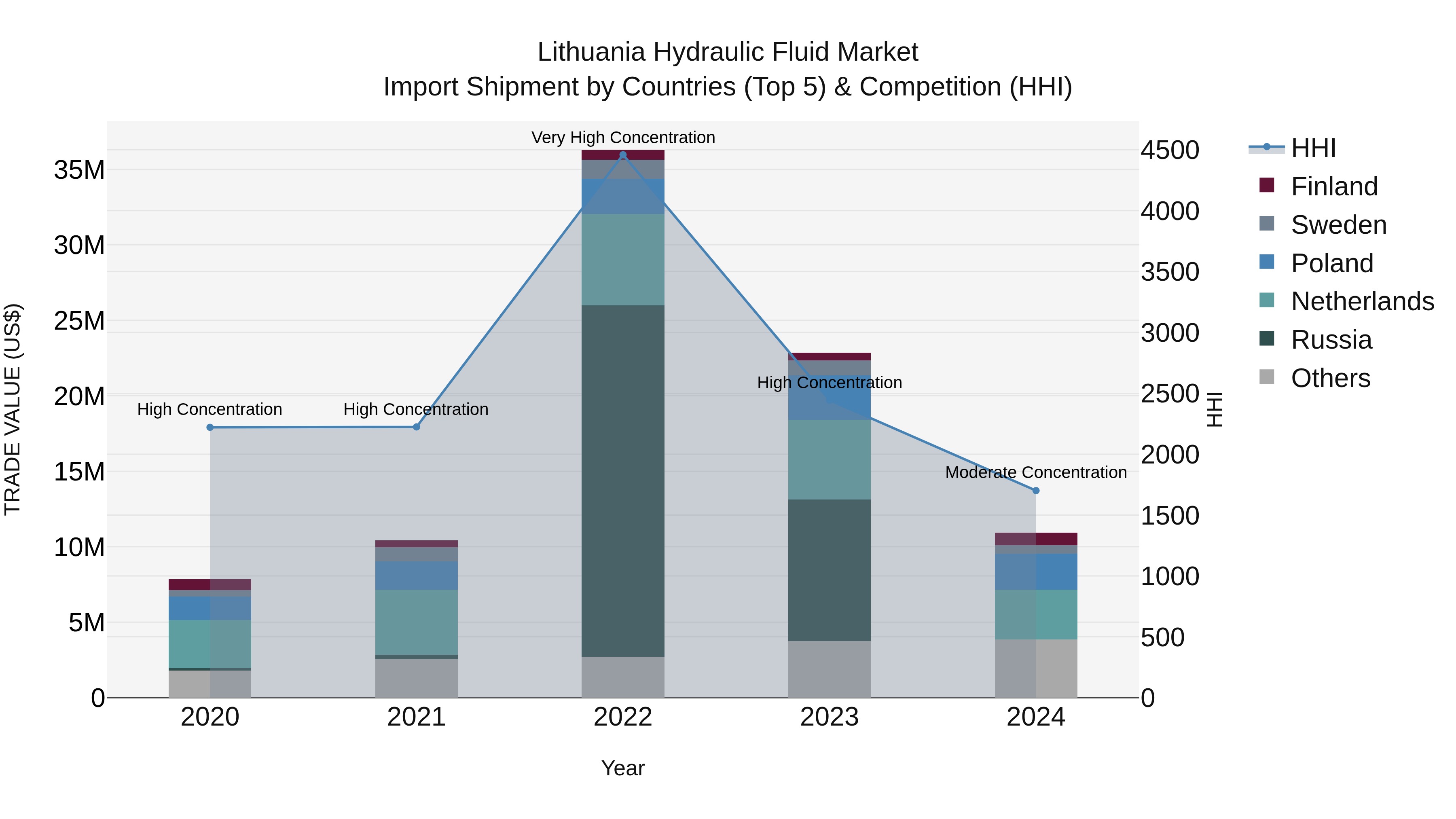Click the 2020 x-axis label
The width and height of the screenshot is (1456, 819).
pos(210,717)
